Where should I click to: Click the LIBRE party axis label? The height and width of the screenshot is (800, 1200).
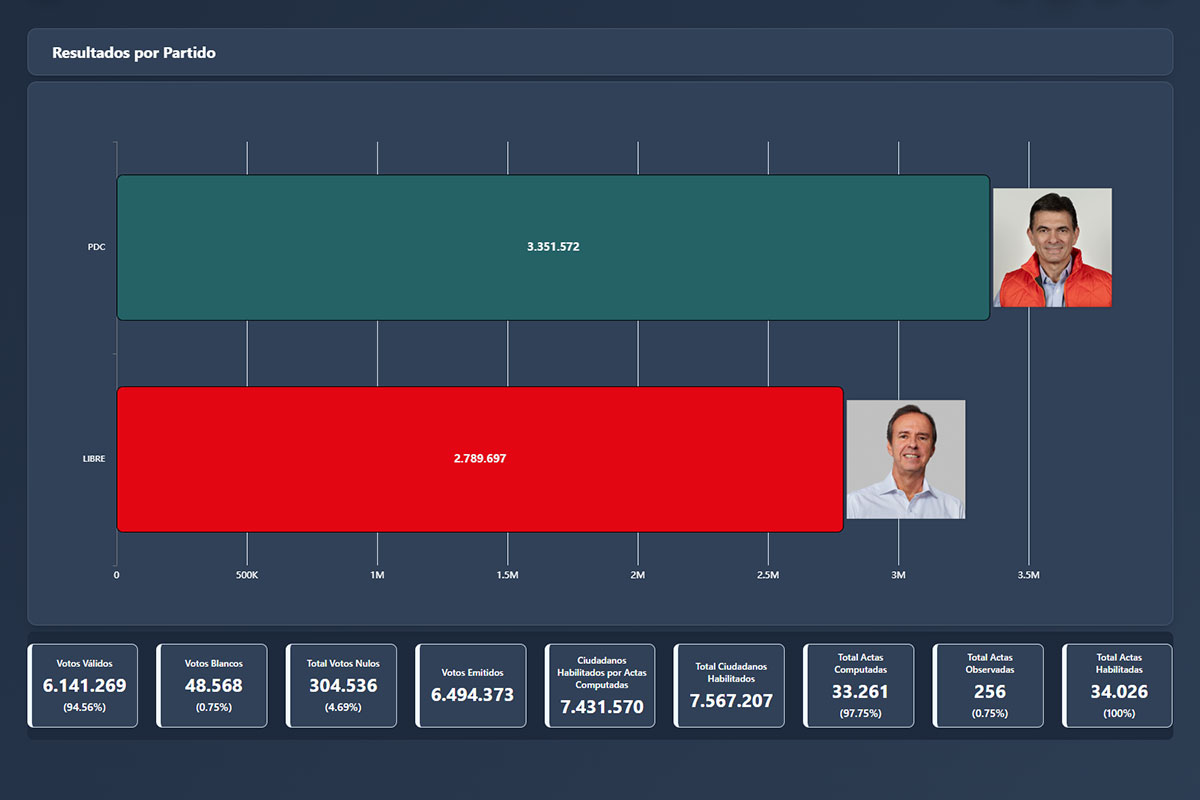click(94, 459)
